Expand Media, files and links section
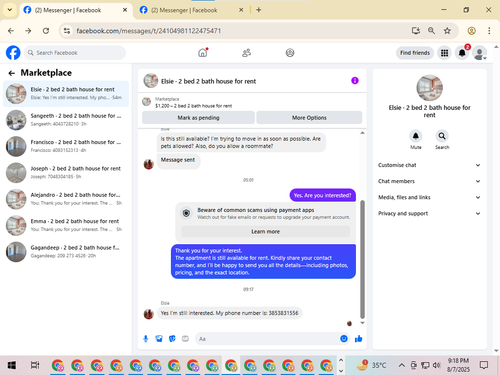 pyautogui.click(x=429, y=197)
